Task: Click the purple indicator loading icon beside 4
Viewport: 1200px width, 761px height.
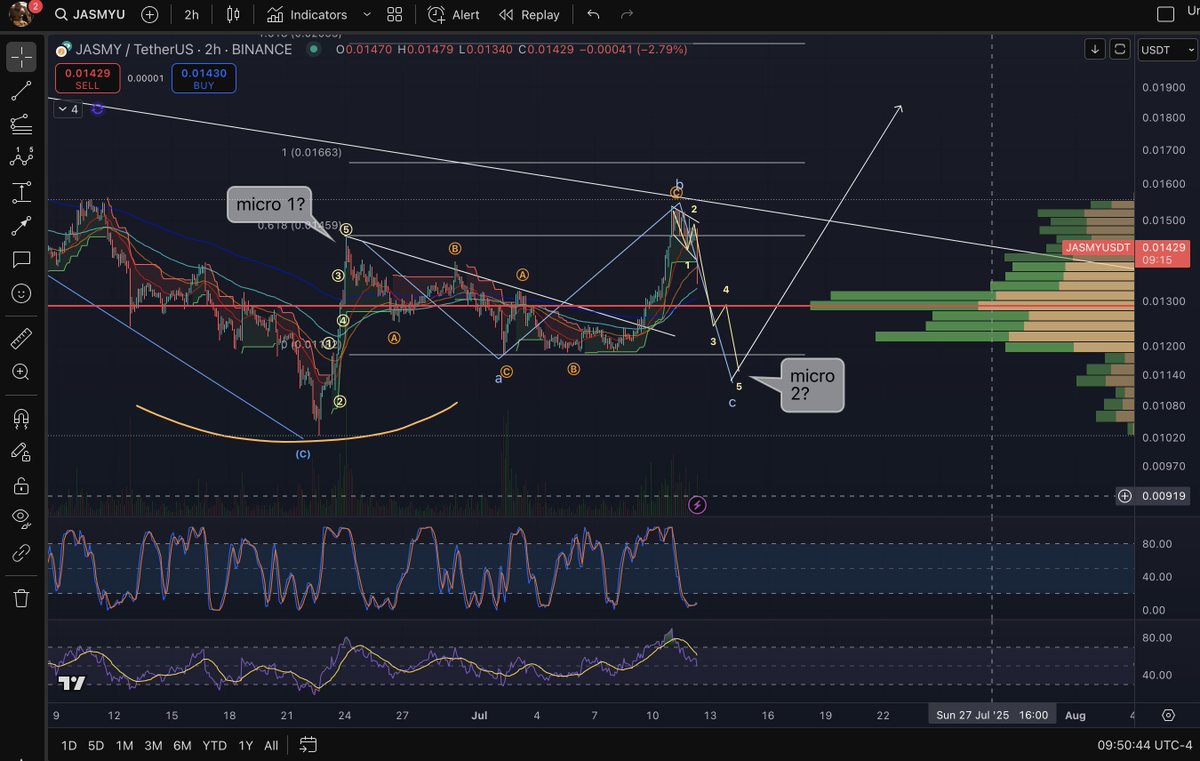Action: click(x=97, y=109)
